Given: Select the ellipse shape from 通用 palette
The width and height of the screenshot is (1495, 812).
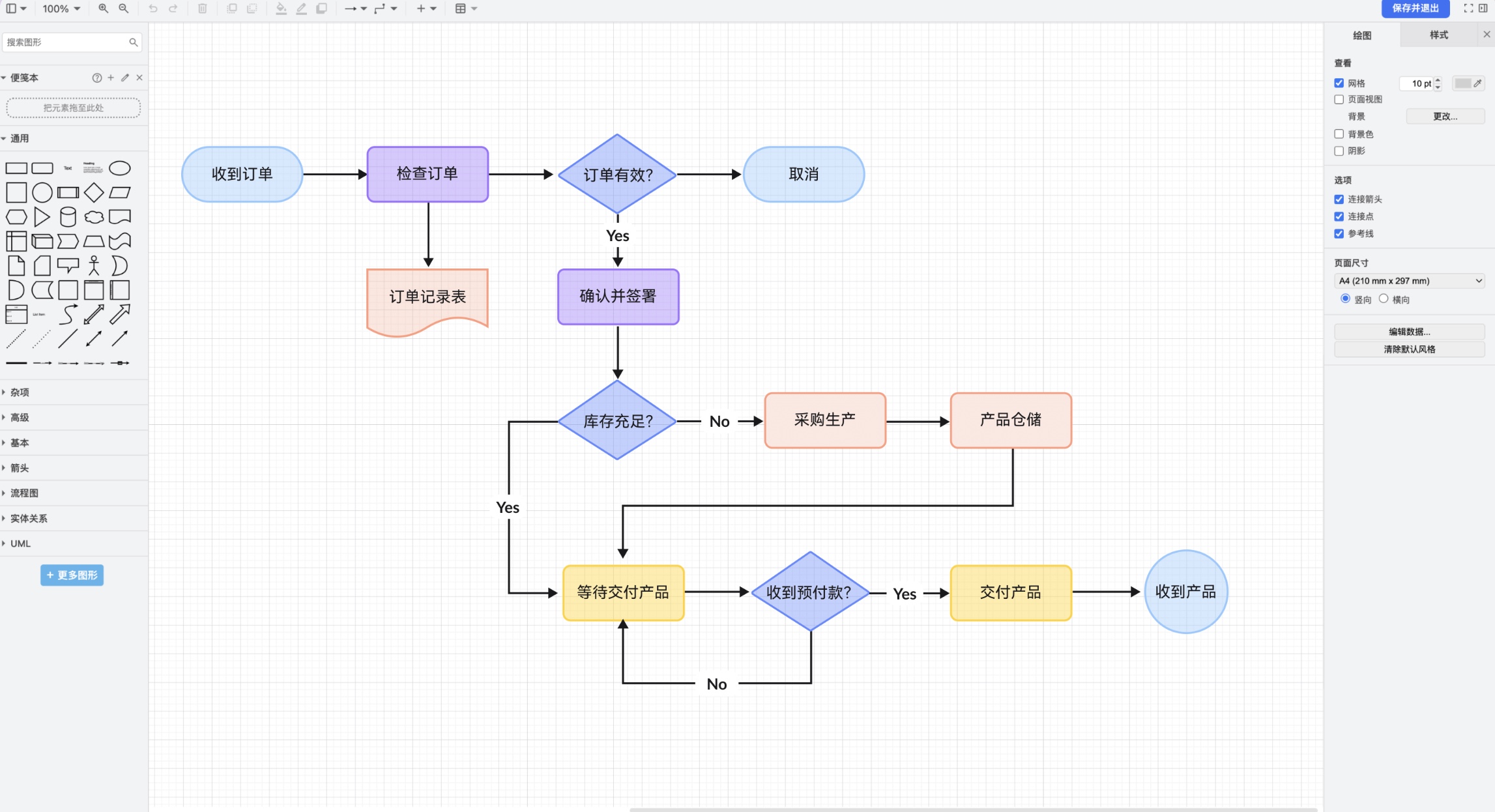Looking at the screenshot, I should tap(119, 169).
